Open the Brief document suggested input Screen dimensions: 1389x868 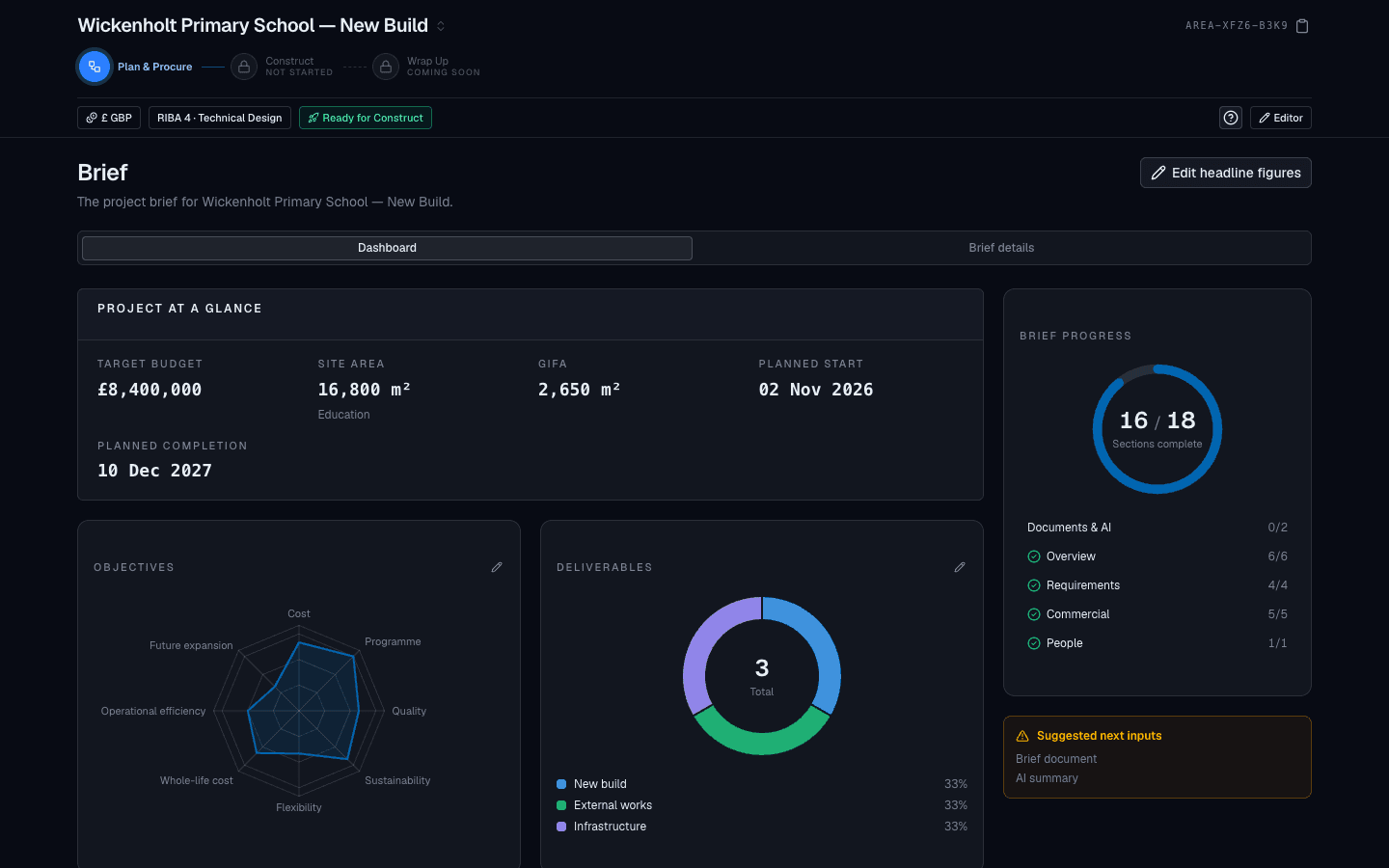1056,759
